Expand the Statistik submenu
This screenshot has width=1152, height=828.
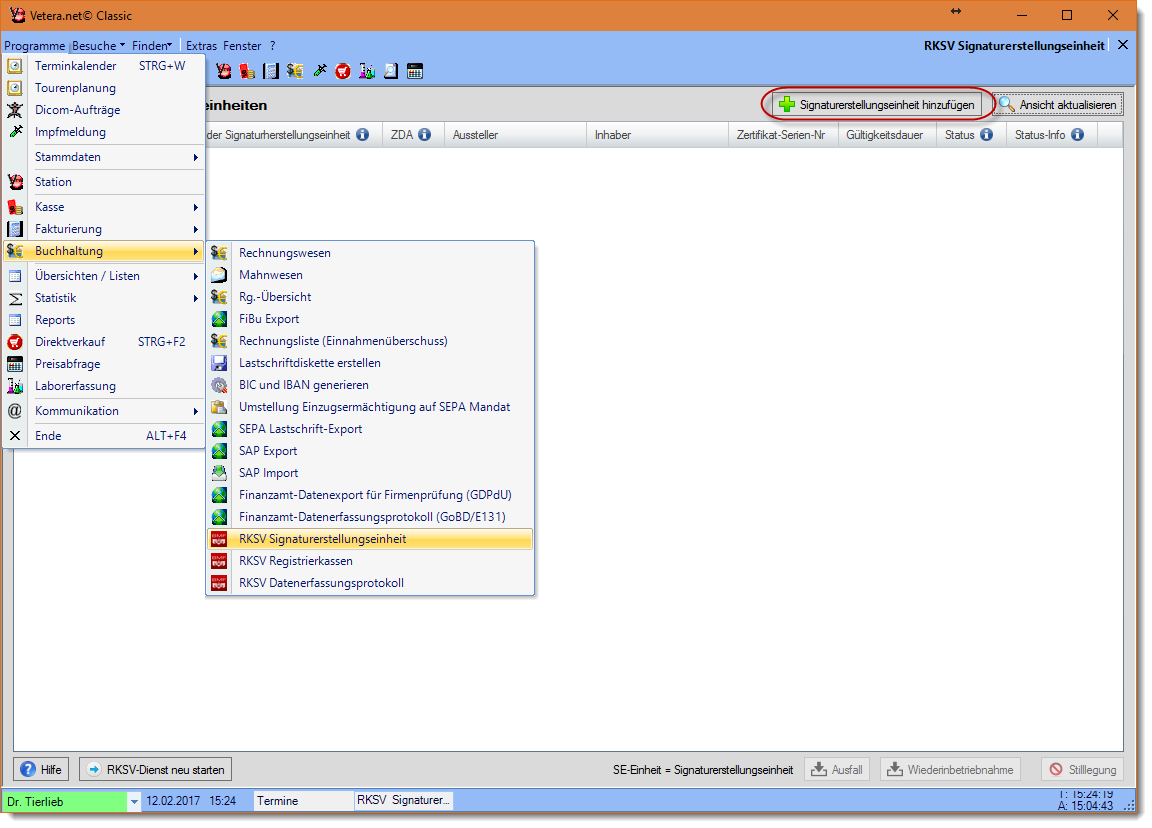click(x=115, y=298)
